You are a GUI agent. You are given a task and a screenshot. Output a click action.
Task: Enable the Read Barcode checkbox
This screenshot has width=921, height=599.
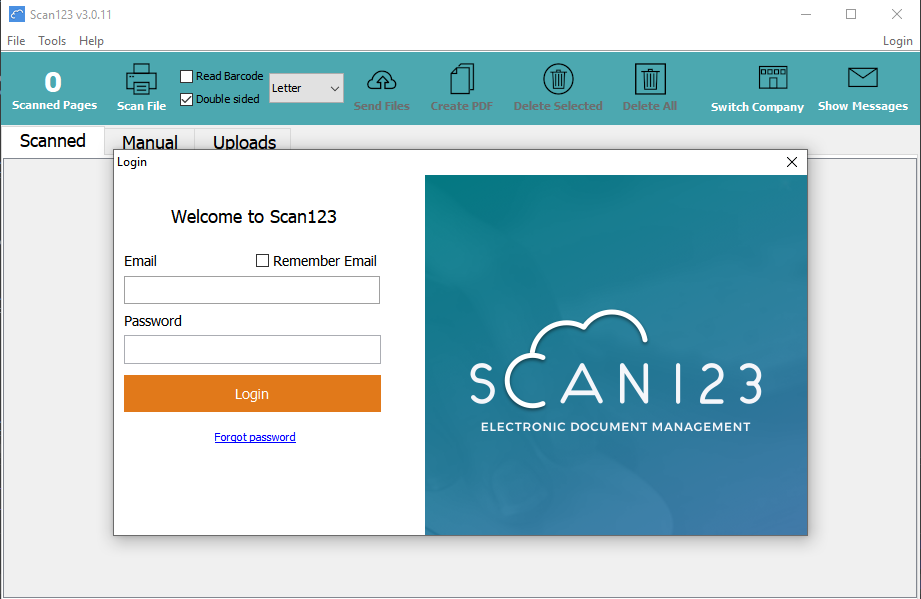(187, 76)
